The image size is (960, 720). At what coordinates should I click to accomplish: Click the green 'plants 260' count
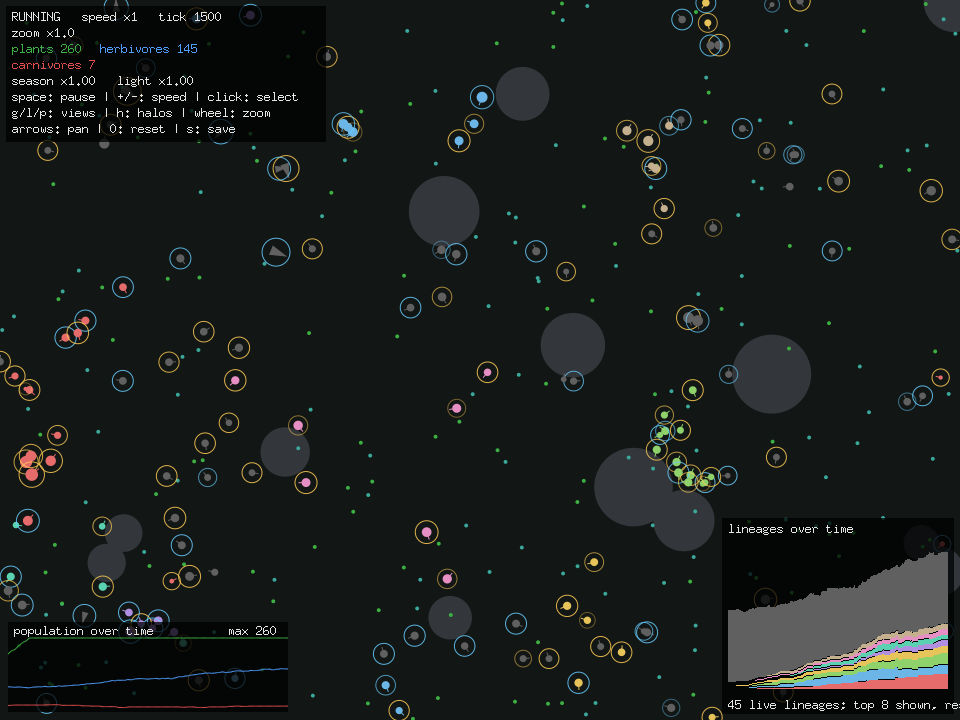[47, 49]
